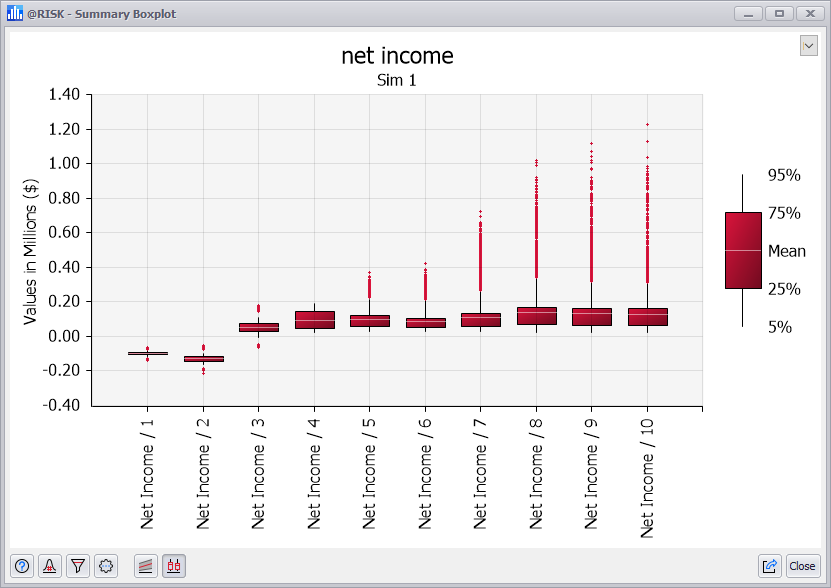Viewport: 831px width, 588px height.
Task: Click the 'Sim 1' subtitle text
Action: click(x=397, y=80)
